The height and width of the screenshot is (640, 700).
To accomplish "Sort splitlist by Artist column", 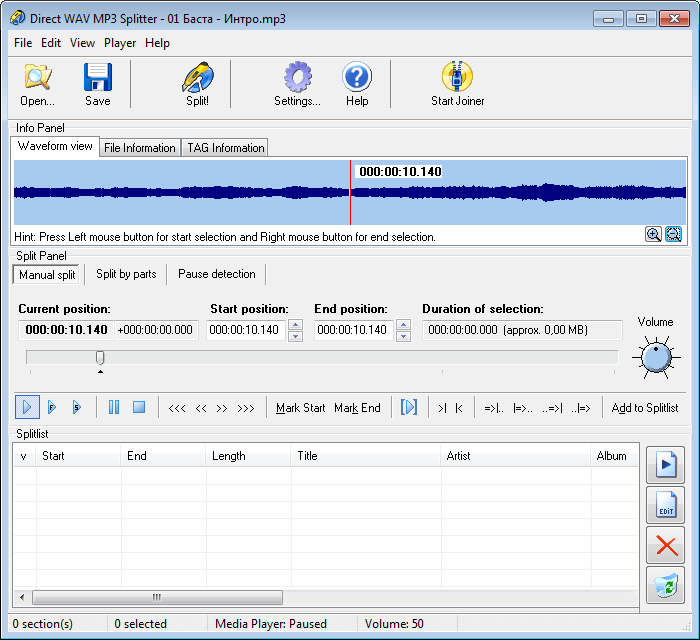I will (516, 456).
